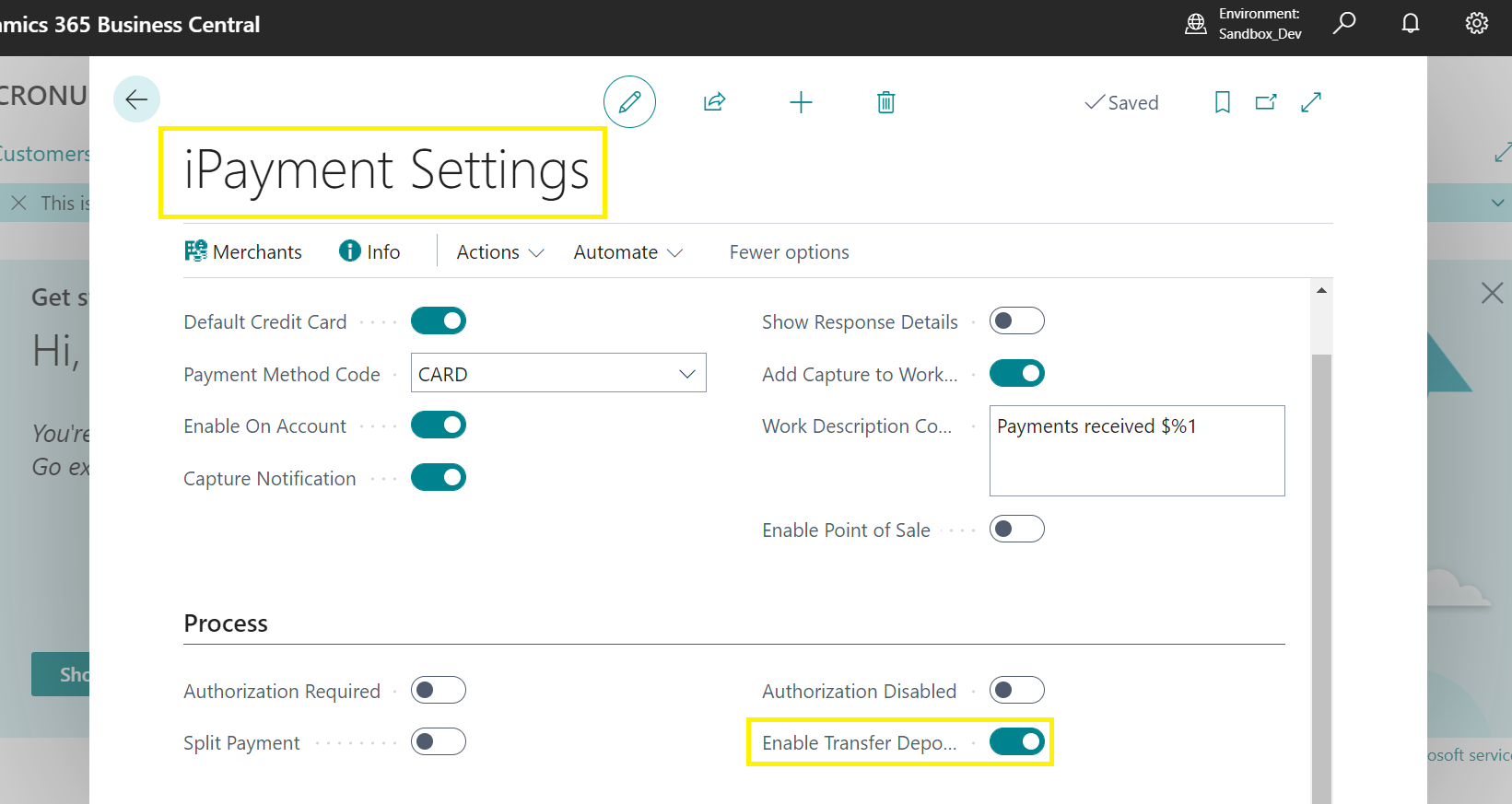Turn on the Split Payment toggle
Viewport: 1512px width, 804px height.
pos(439,741)
